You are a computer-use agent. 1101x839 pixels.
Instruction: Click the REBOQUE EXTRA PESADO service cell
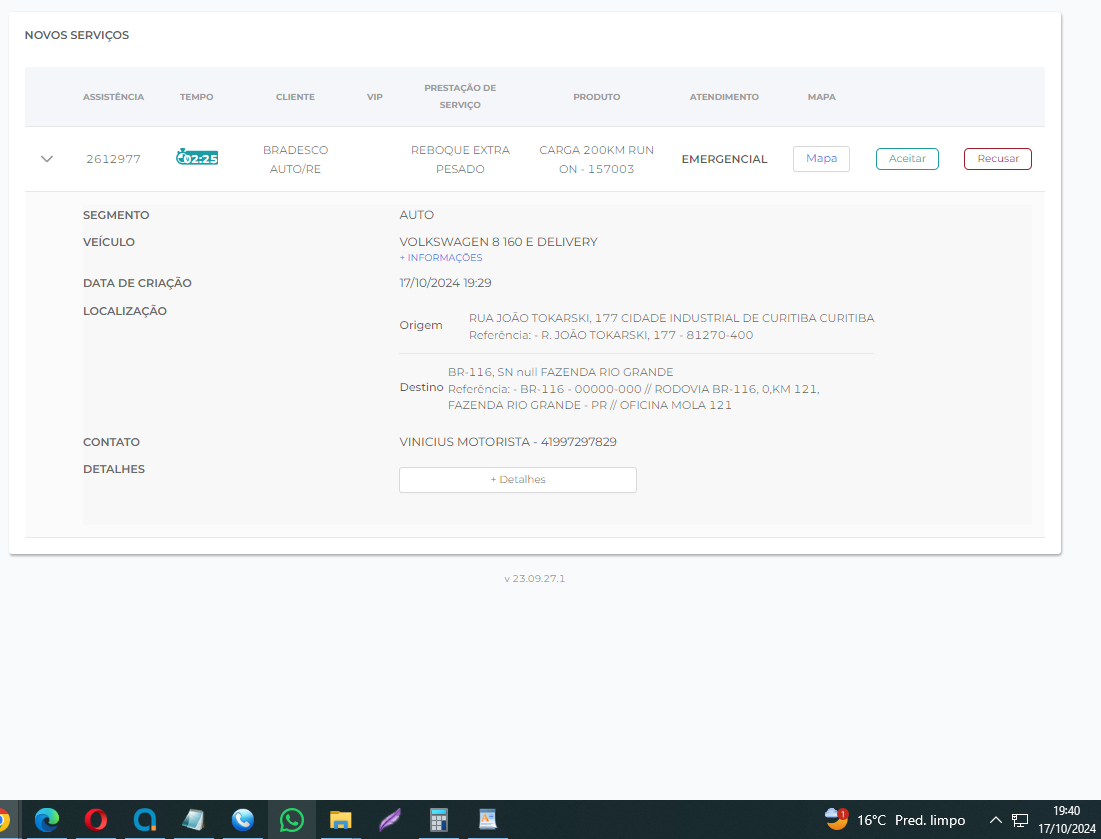(461, 159)
